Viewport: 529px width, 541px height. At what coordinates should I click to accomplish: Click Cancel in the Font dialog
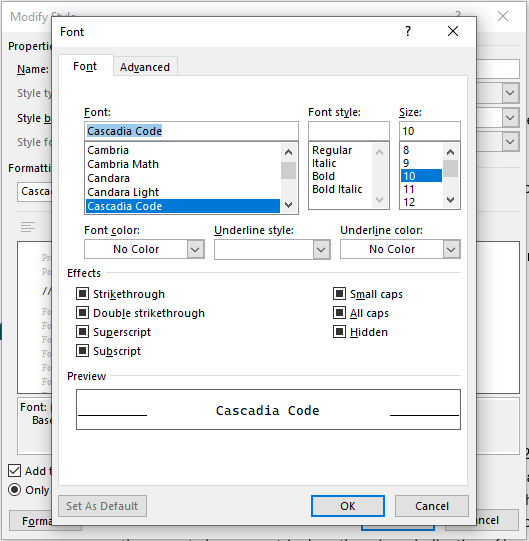(432, 506)
